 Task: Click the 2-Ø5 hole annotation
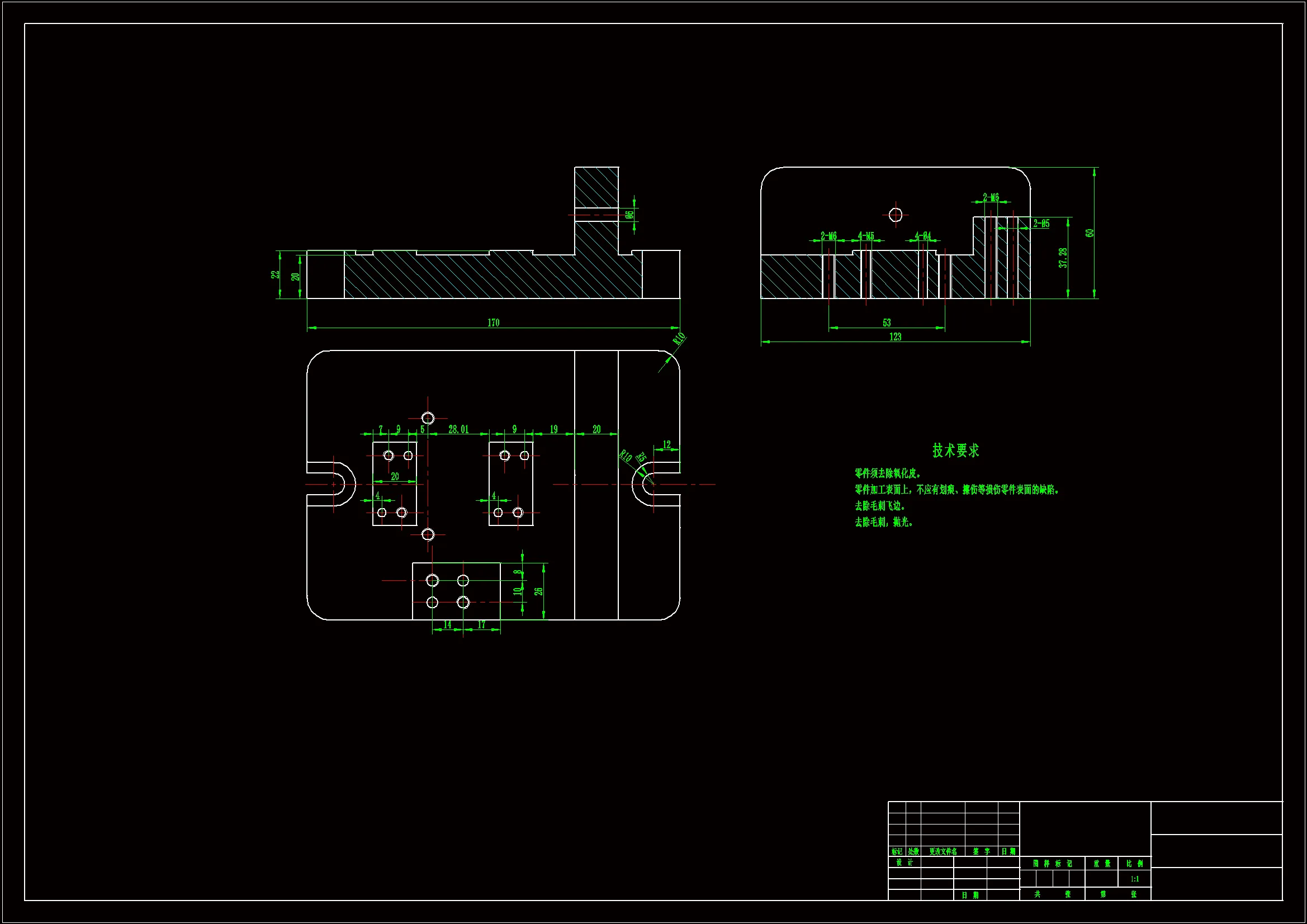[1041, 223]
